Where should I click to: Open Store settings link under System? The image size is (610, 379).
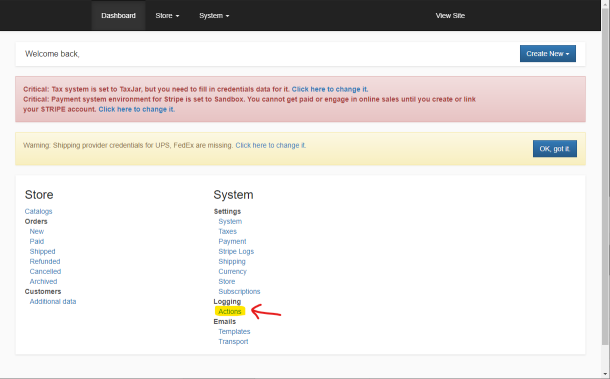tap(227, 281)
